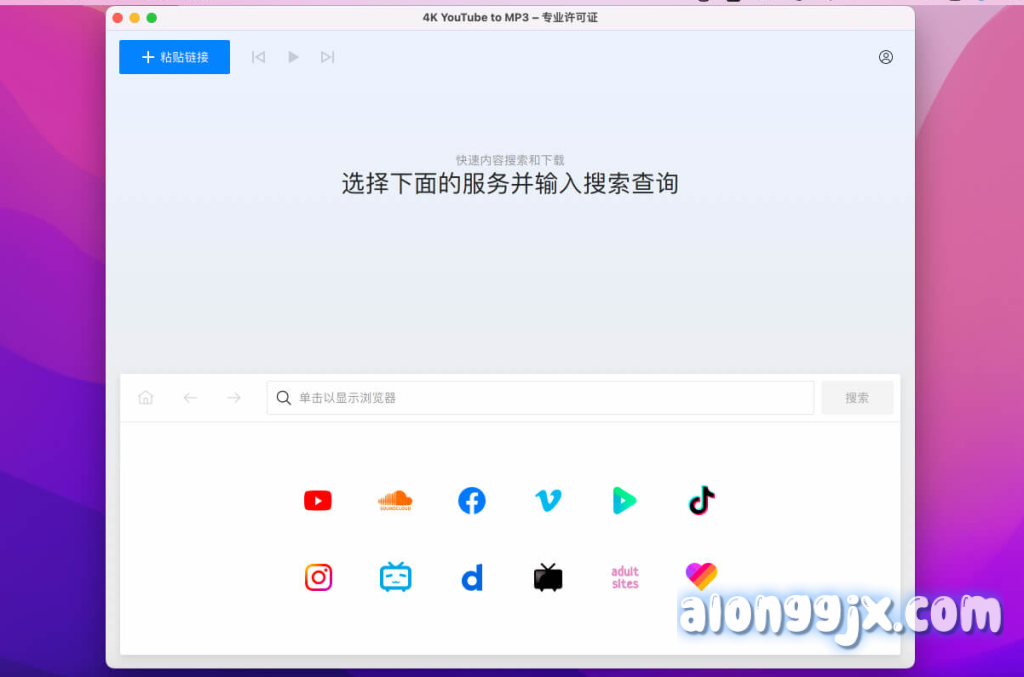The image size is (1024, 677).
Task: Pick the Vimeo service icon
Action: (x=548, y=501)
